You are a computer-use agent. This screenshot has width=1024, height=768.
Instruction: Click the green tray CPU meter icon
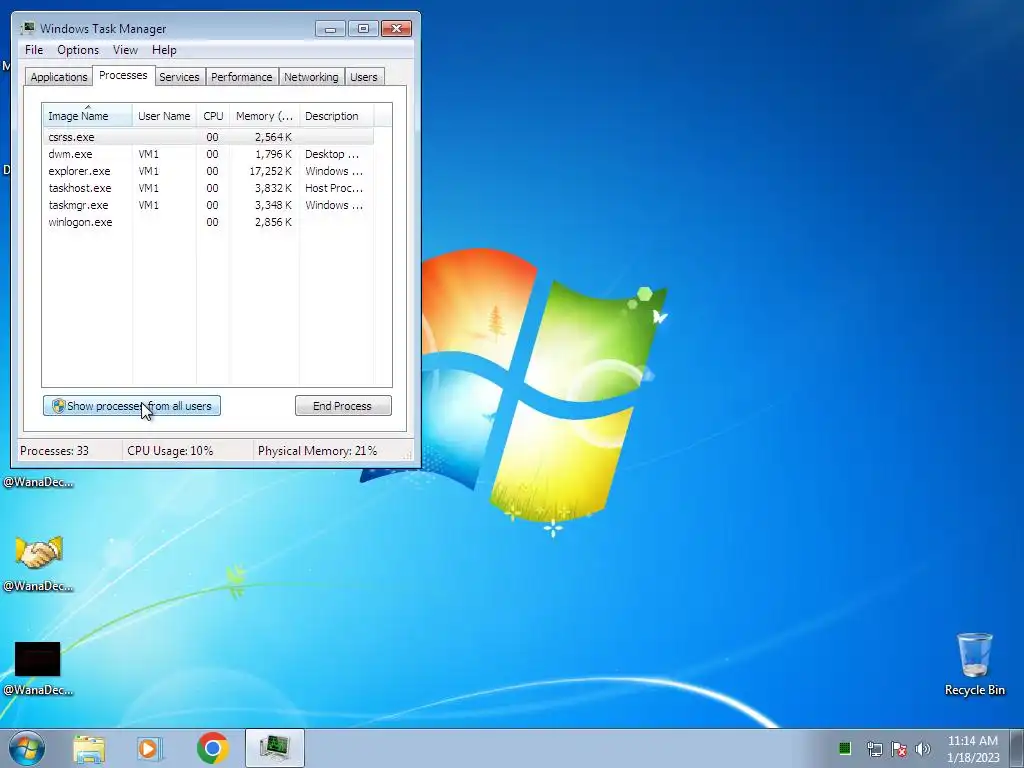pyautogui.click(x=844, y=748)
